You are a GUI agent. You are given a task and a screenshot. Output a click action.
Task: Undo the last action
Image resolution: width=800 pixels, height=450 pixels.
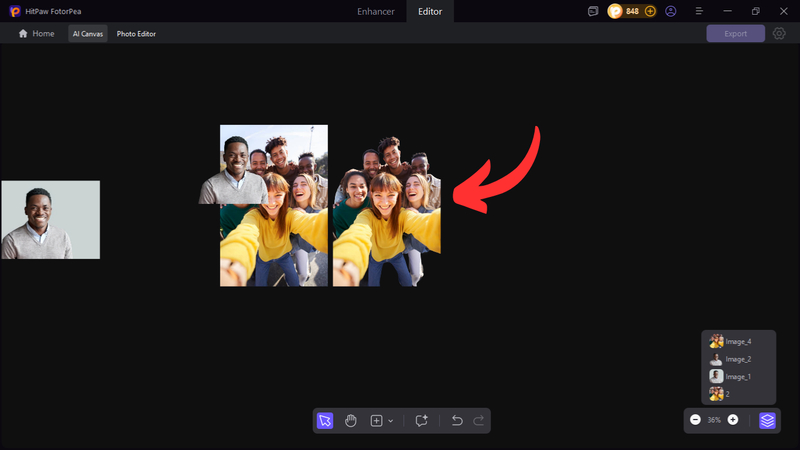click(x=457, y=421)
